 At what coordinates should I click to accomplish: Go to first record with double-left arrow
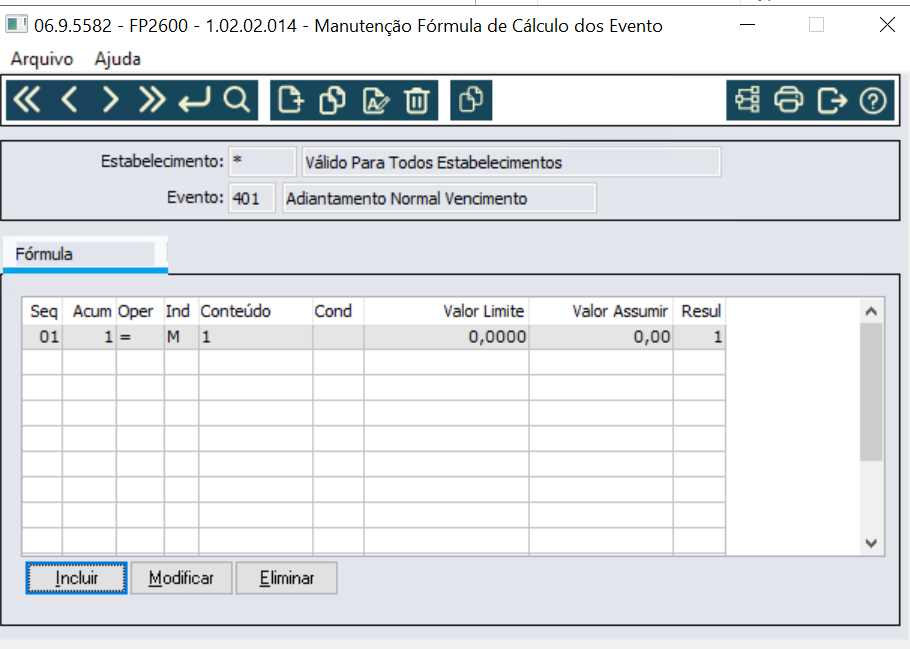click(x=27, y=100)
